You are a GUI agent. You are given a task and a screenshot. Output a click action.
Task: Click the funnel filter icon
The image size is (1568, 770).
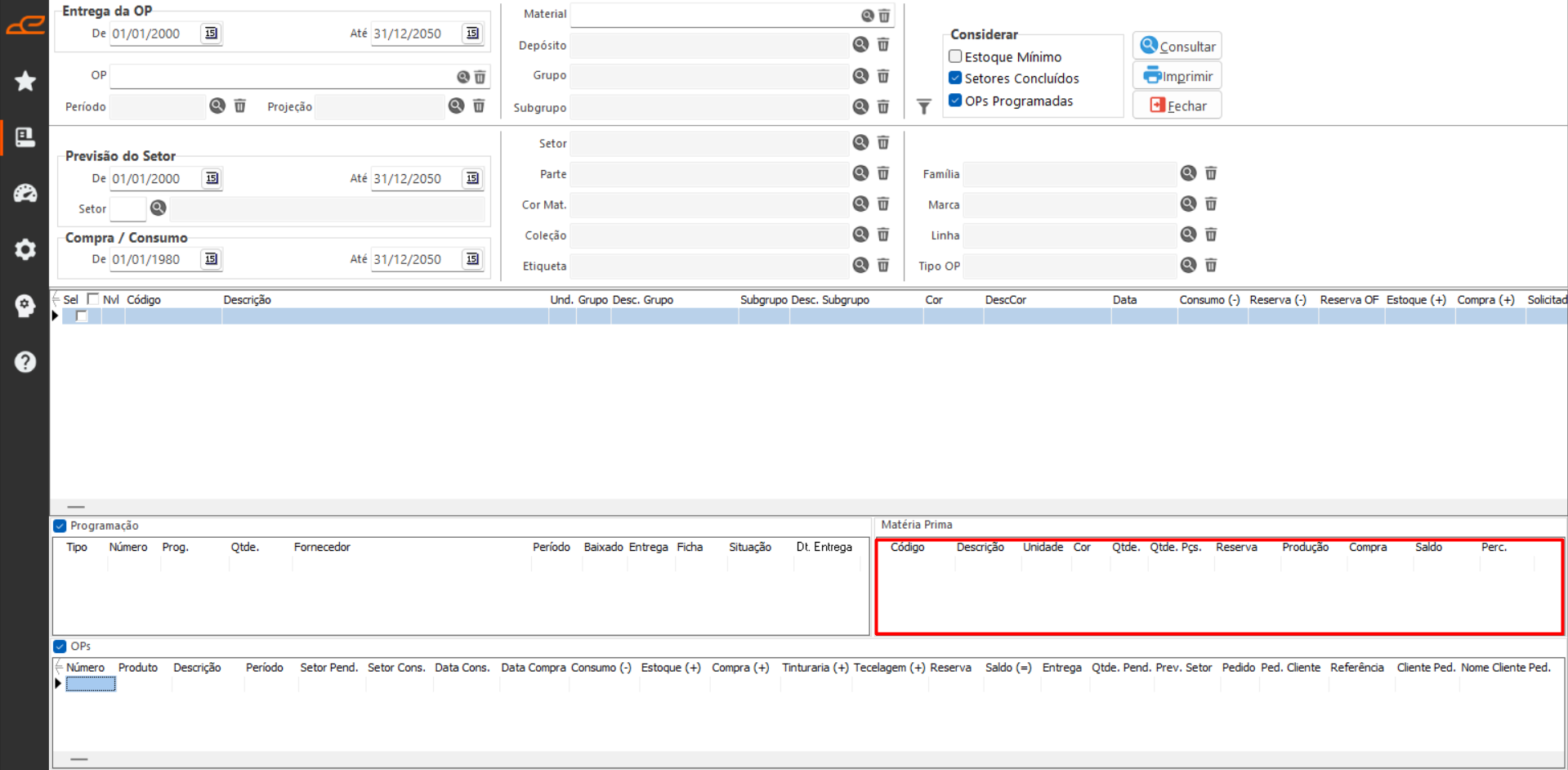pos(924,107)
